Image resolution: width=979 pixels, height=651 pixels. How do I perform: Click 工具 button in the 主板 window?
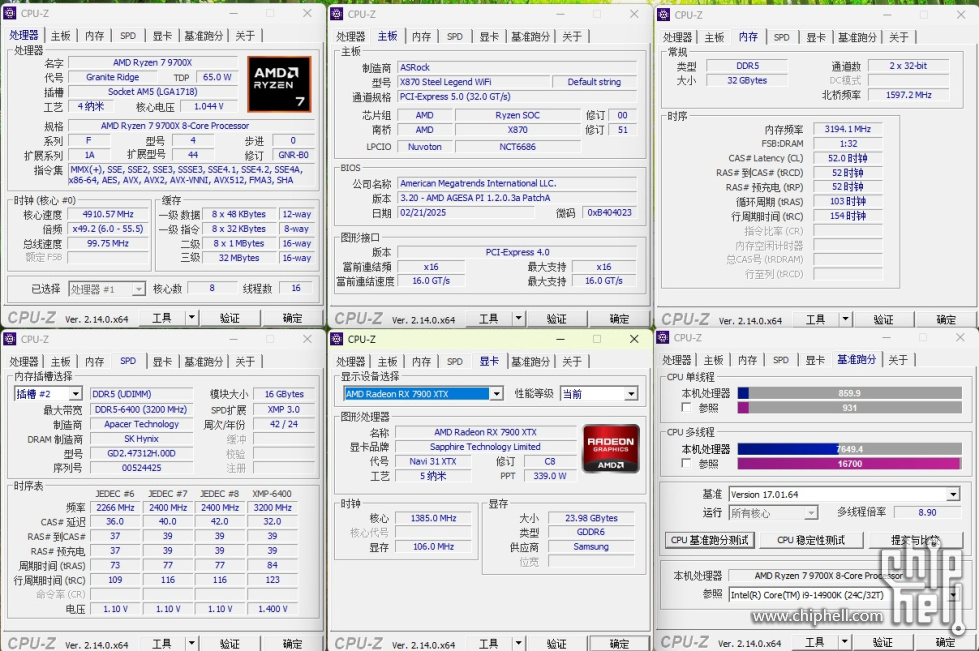(488, 319)
